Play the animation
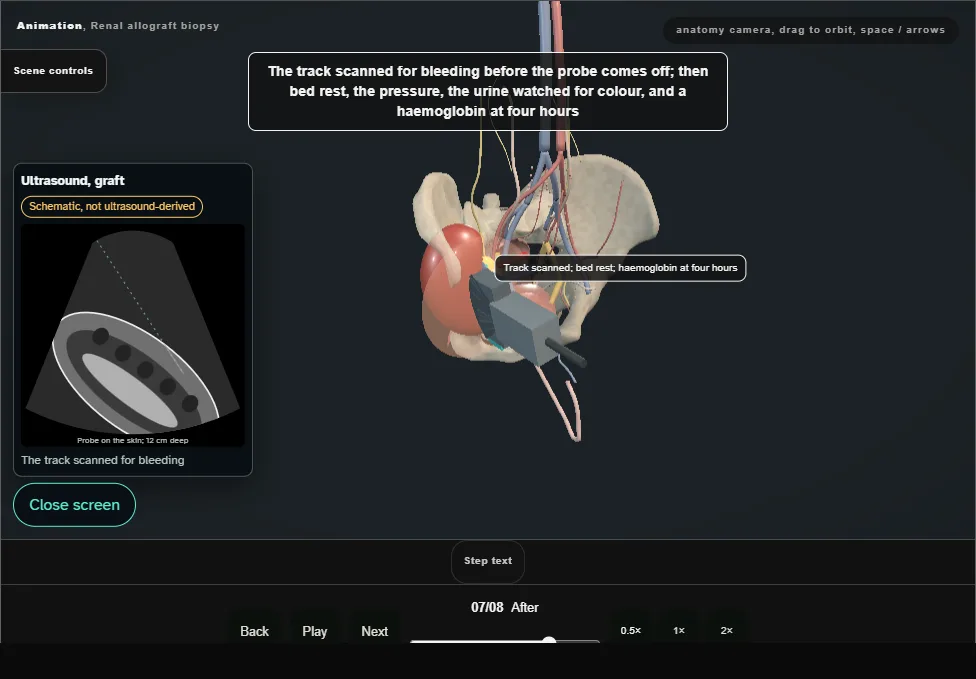The width and height of the screenshot is (976, 679). point(314,631)
